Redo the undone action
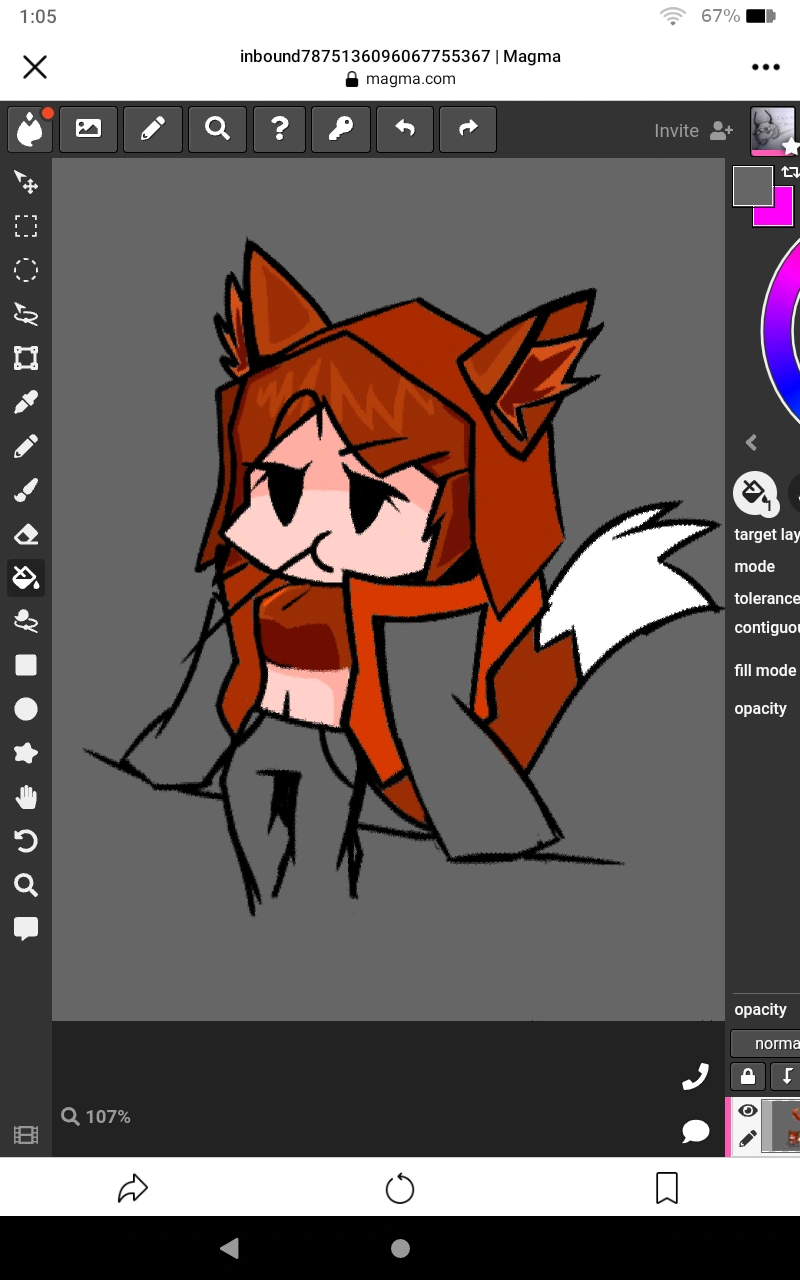This screenshot has height=1280, width=800. coord(467,129)
